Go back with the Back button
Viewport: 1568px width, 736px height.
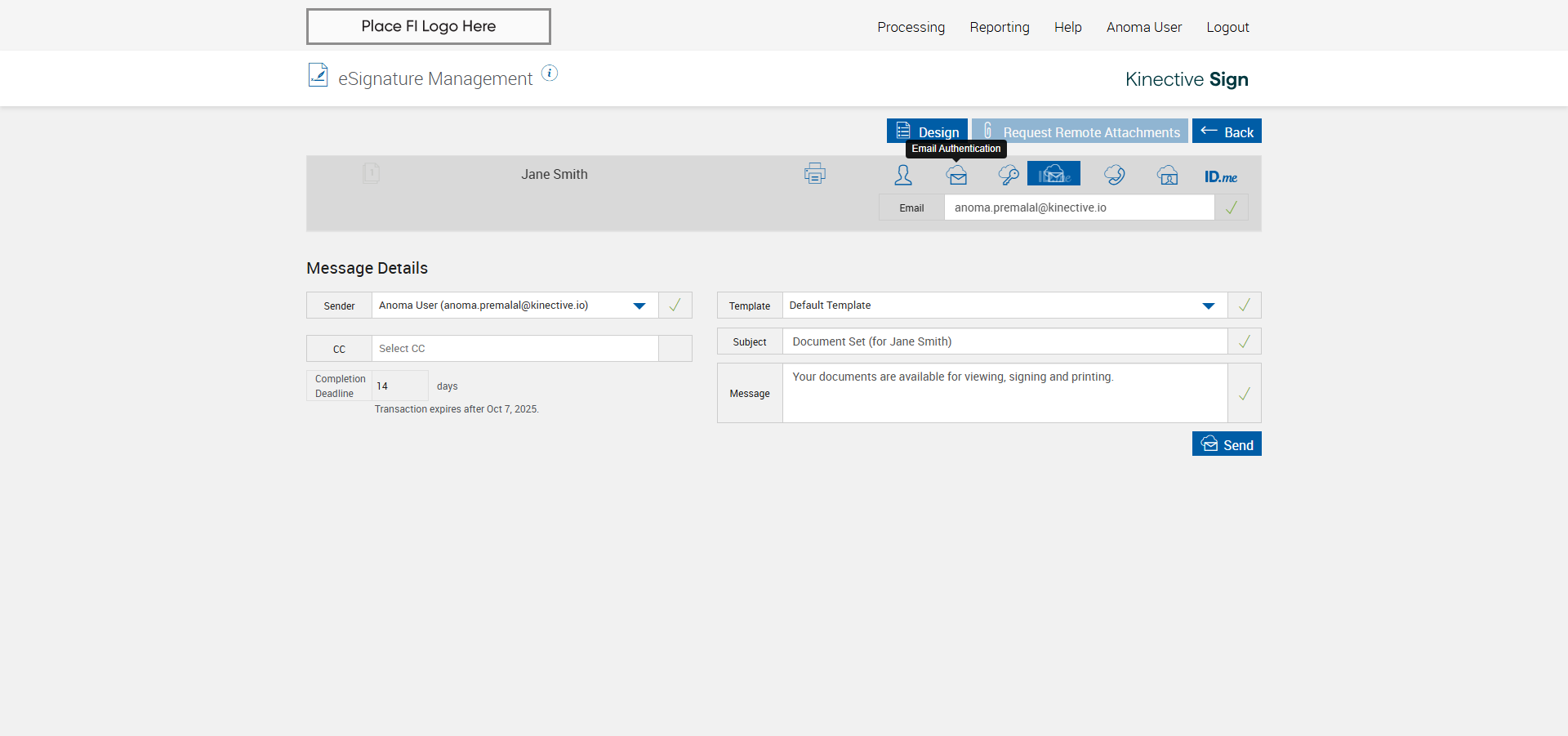[1227, 131]
